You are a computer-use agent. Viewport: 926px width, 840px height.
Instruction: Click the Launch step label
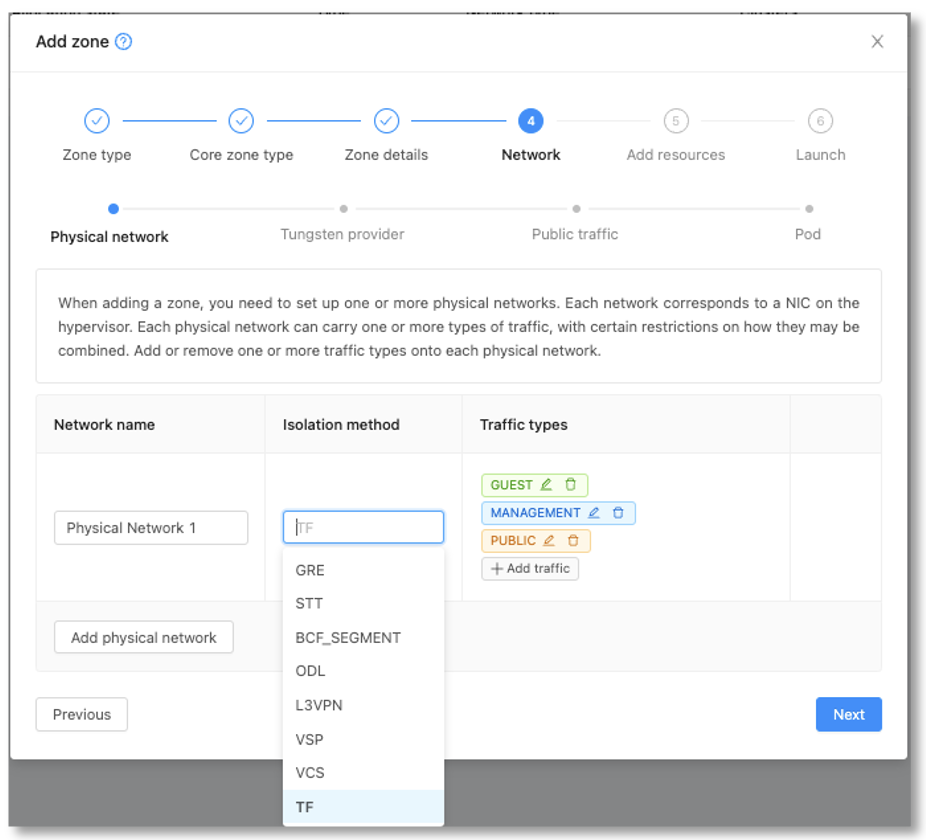[x=820, y=155]
